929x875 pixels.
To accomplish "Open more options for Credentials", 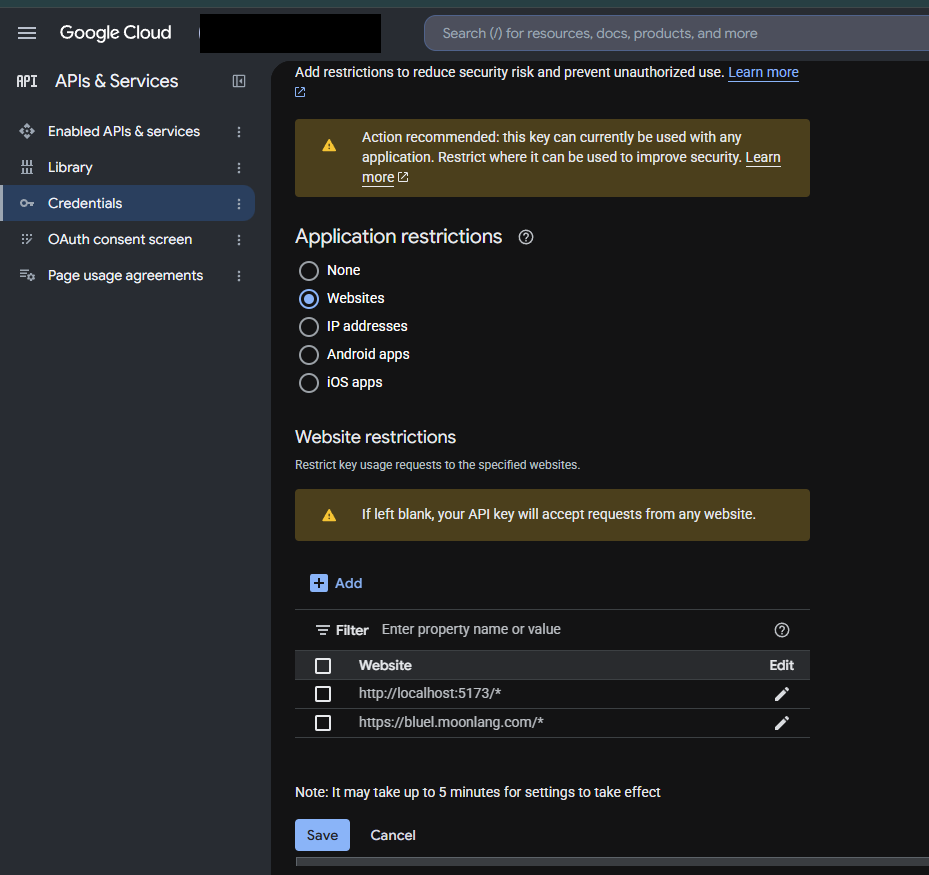I will [x=239, y=204].
